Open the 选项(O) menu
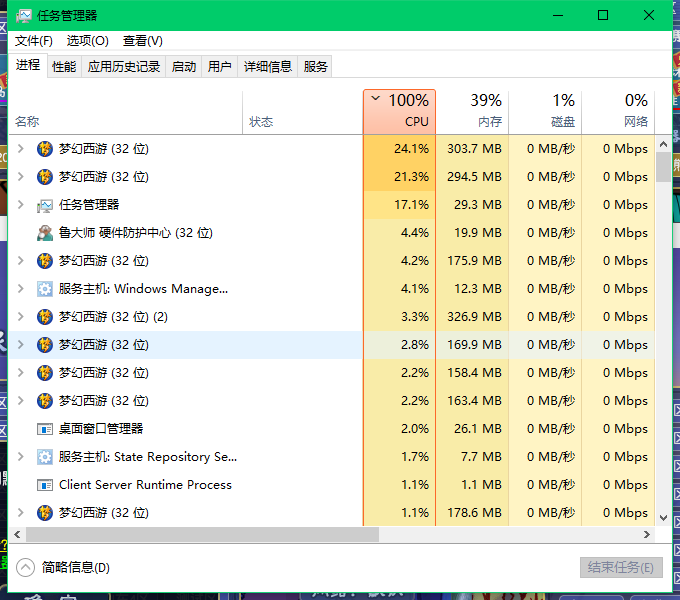The image size is (680, 600). [88, 41]
